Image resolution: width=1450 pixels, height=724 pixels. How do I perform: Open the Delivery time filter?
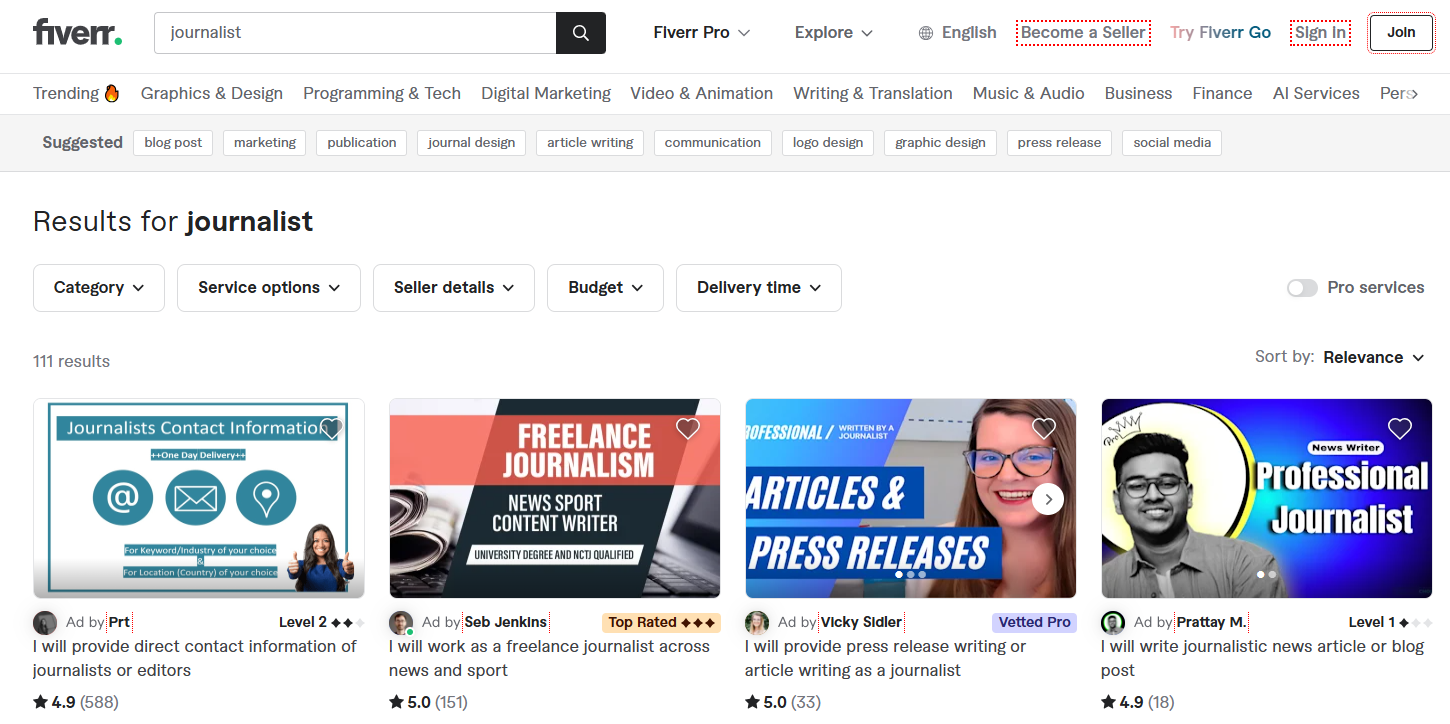pyautogui.click(x=758, y=287)
